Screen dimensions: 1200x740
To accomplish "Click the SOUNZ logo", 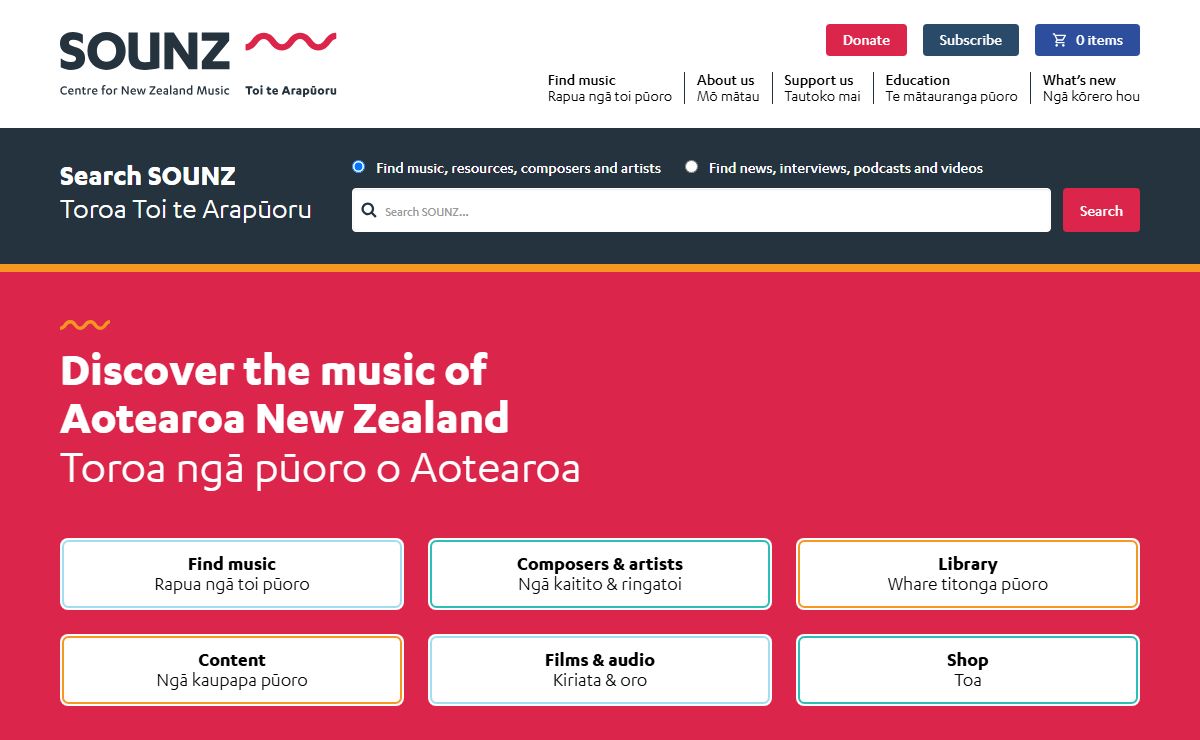I will (145, 52).
